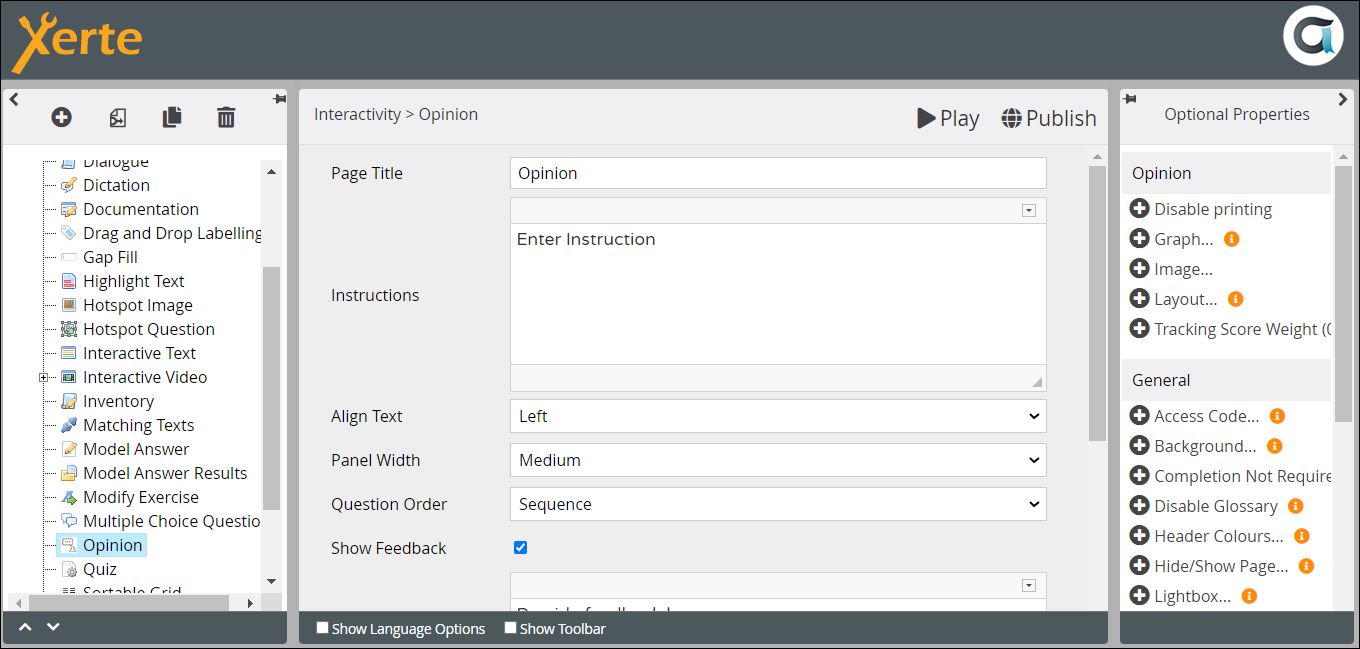
Task: Expand the Interactive Video tree node
Action: (x=43, y=377)
